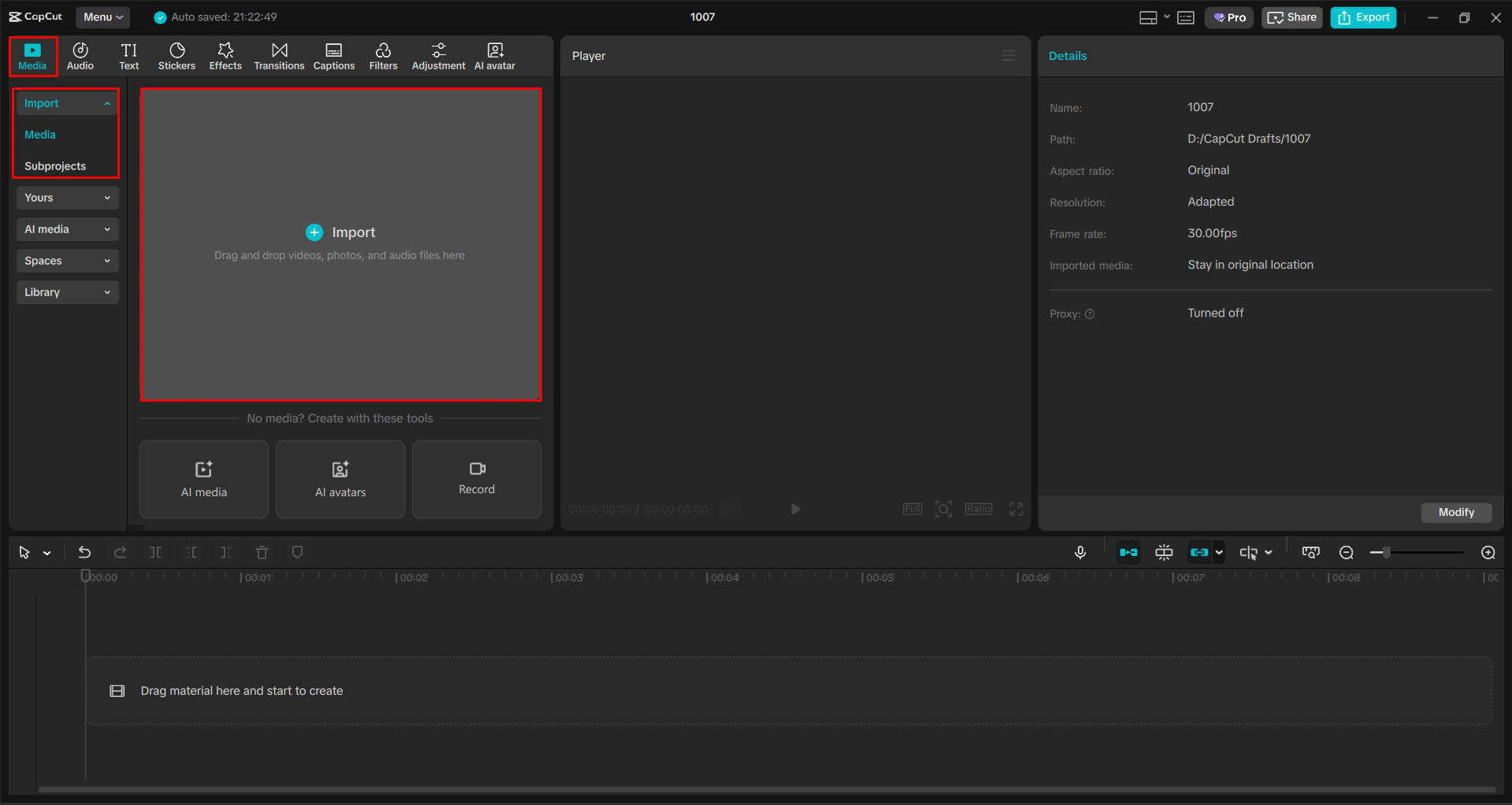This screenshot has height=805, width=1512.
Task: Zoom in the timeline
Action: tap(1488, 552)
